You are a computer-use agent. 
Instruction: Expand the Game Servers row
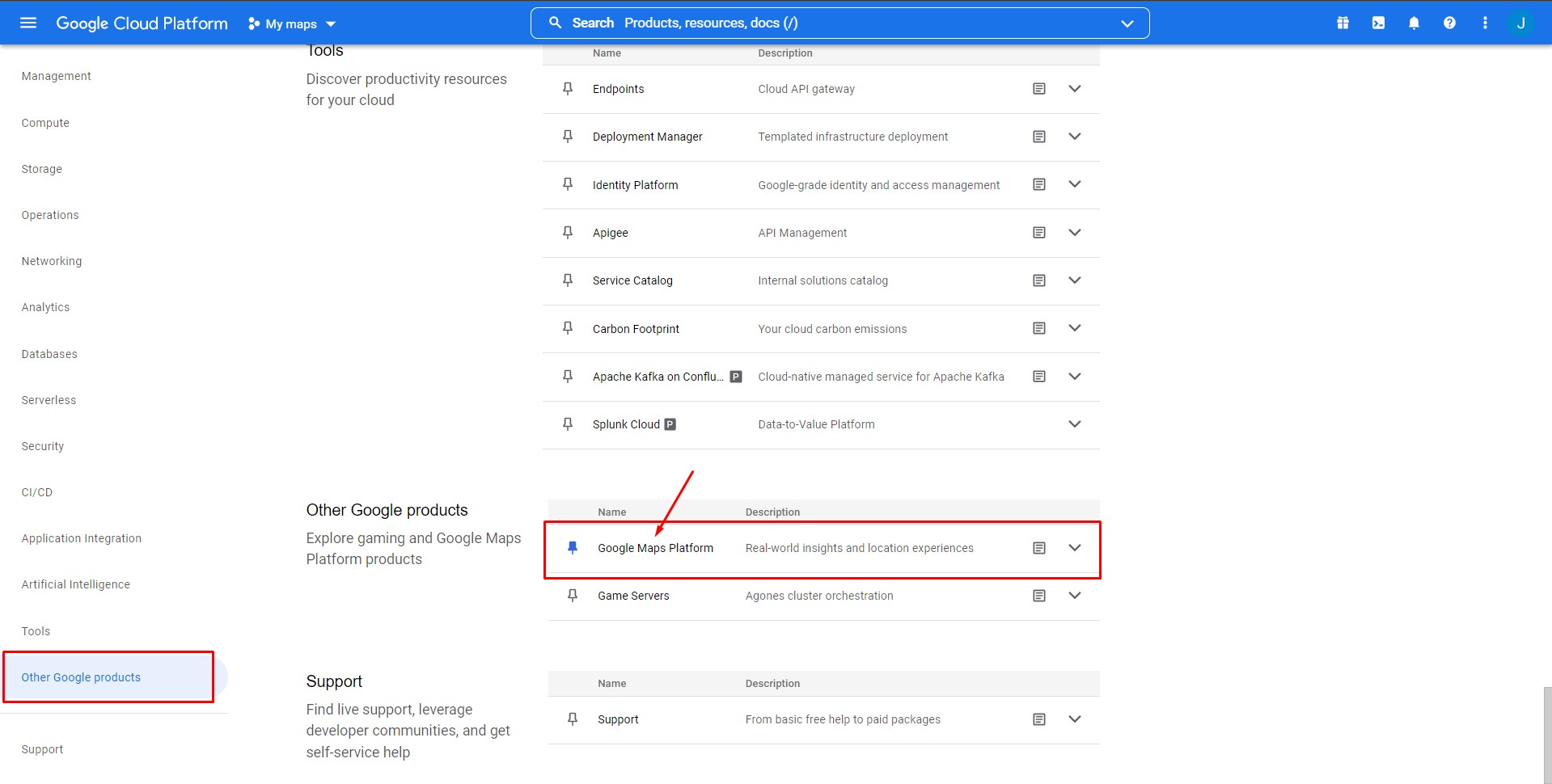[x=1075, y=596]
